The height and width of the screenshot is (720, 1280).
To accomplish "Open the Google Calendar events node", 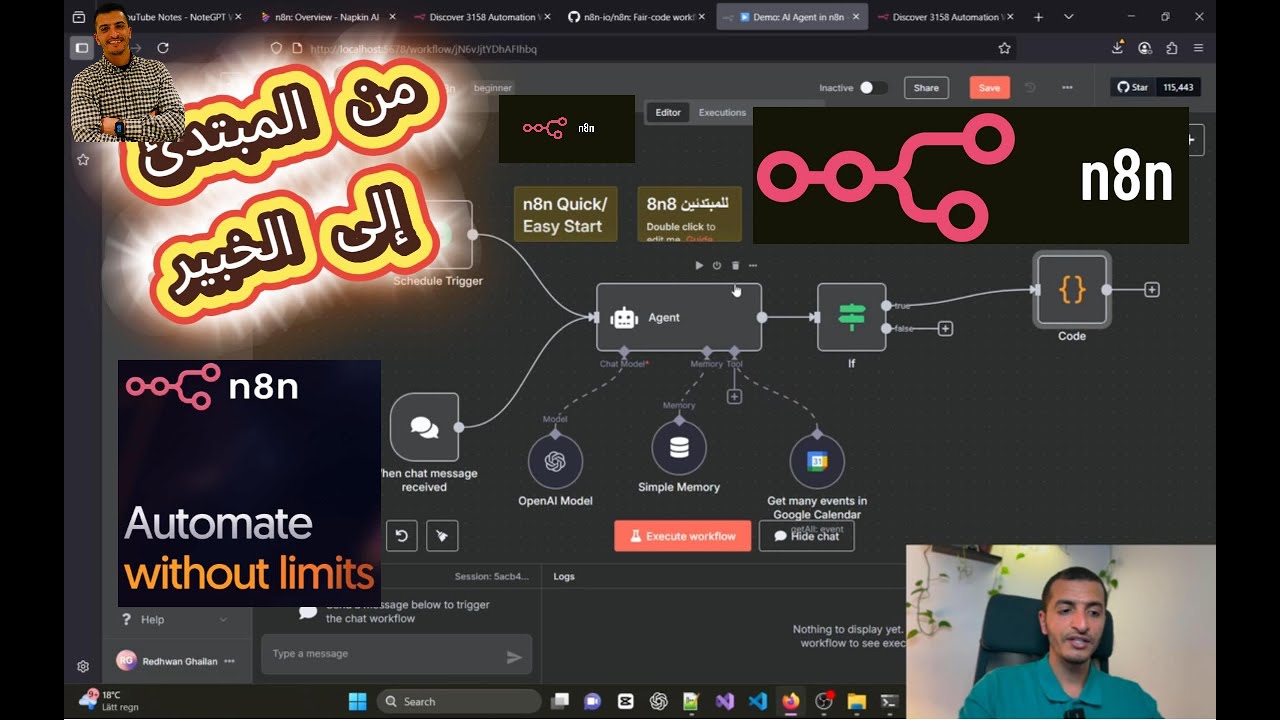I will point(817,461).
